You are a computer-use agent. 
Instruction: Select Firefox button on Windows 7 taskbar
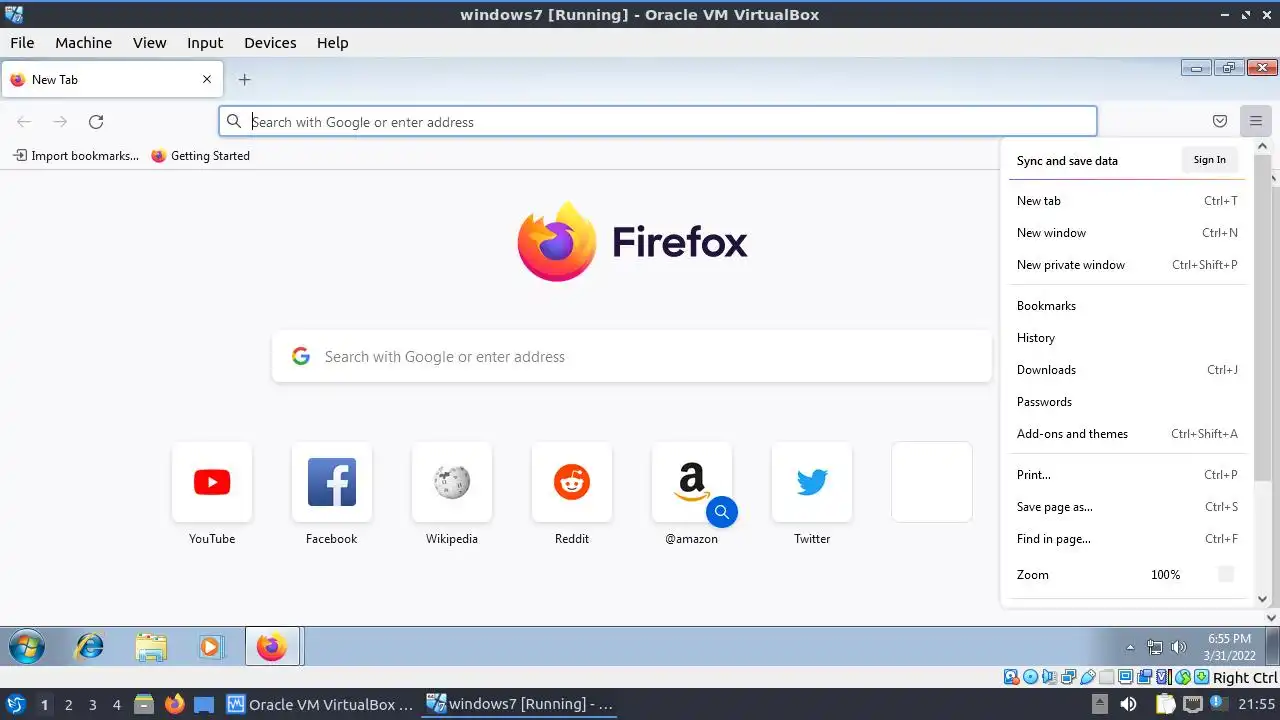(x=272, y=647)
